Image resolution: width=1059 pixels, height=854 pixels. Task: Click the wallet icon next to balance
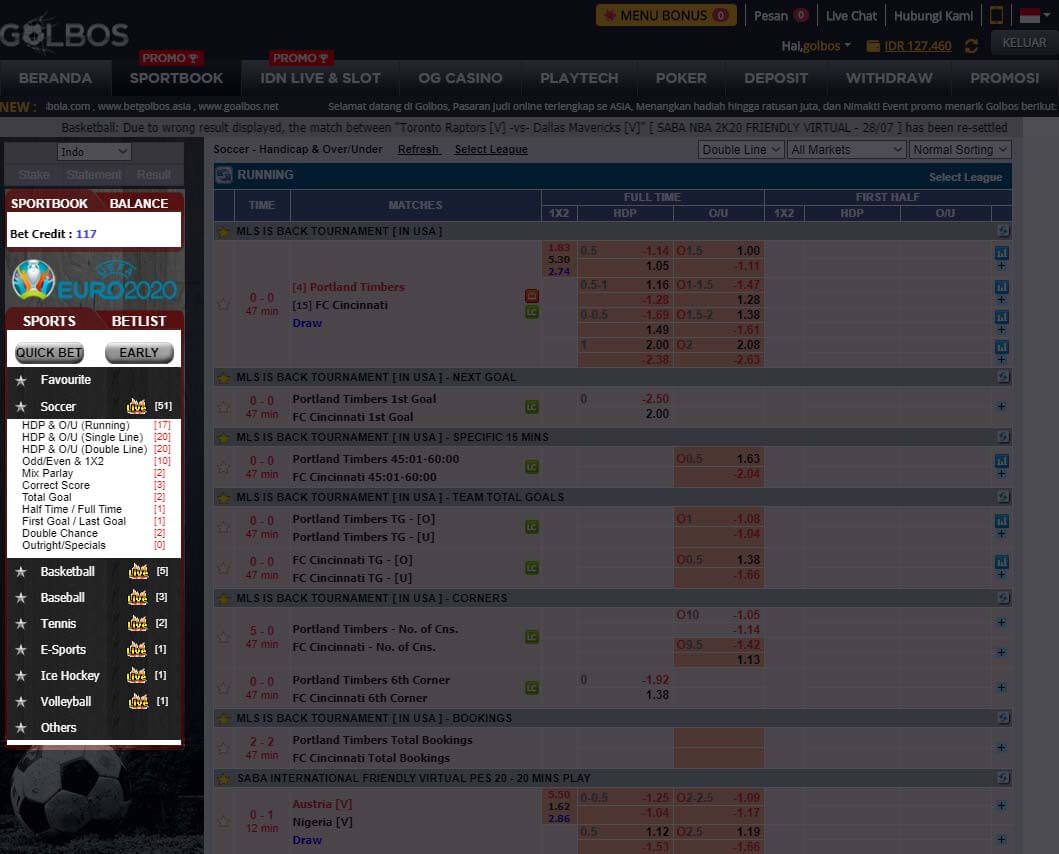tap(873, 46)
